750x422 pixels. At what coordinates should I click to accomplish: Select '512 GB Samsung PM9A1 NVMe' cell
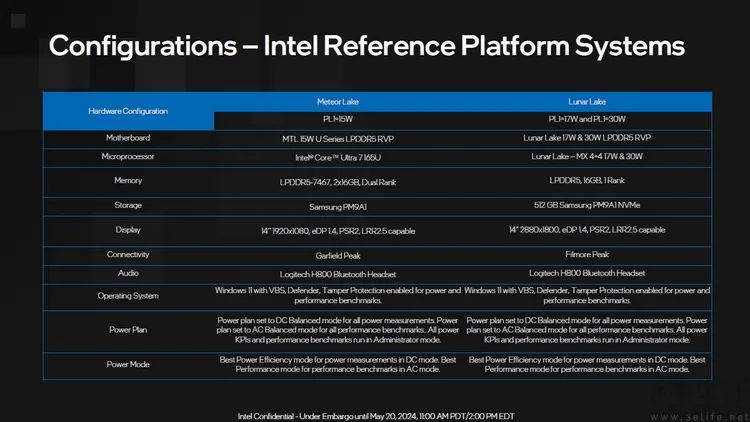pyautogui.click(x=587, y=205)
